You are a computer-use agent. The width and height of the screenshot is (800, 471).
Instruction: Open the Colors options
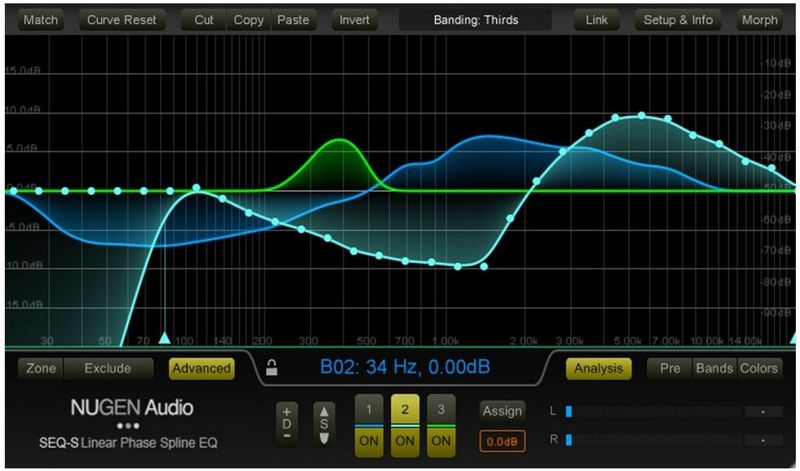click(x=759, y=368)
